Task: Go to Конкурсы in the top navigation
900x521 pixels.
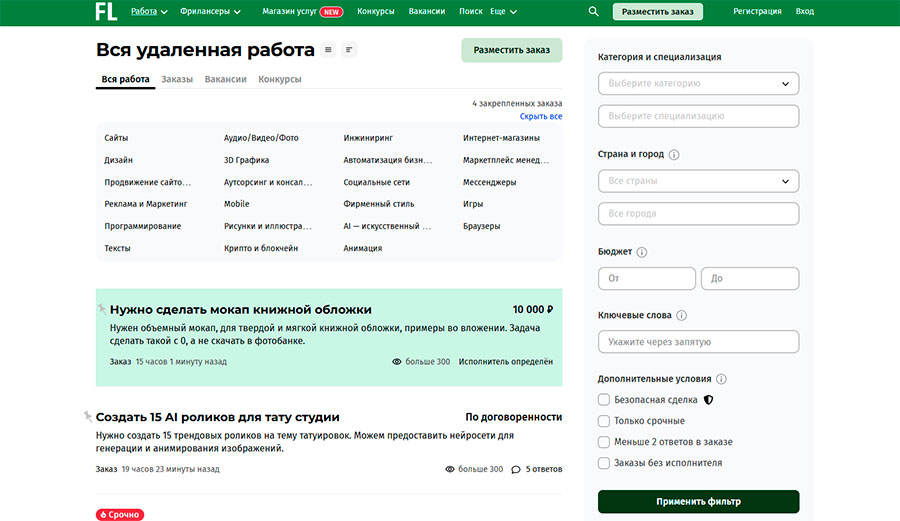Action: click(x=375, y=11)
